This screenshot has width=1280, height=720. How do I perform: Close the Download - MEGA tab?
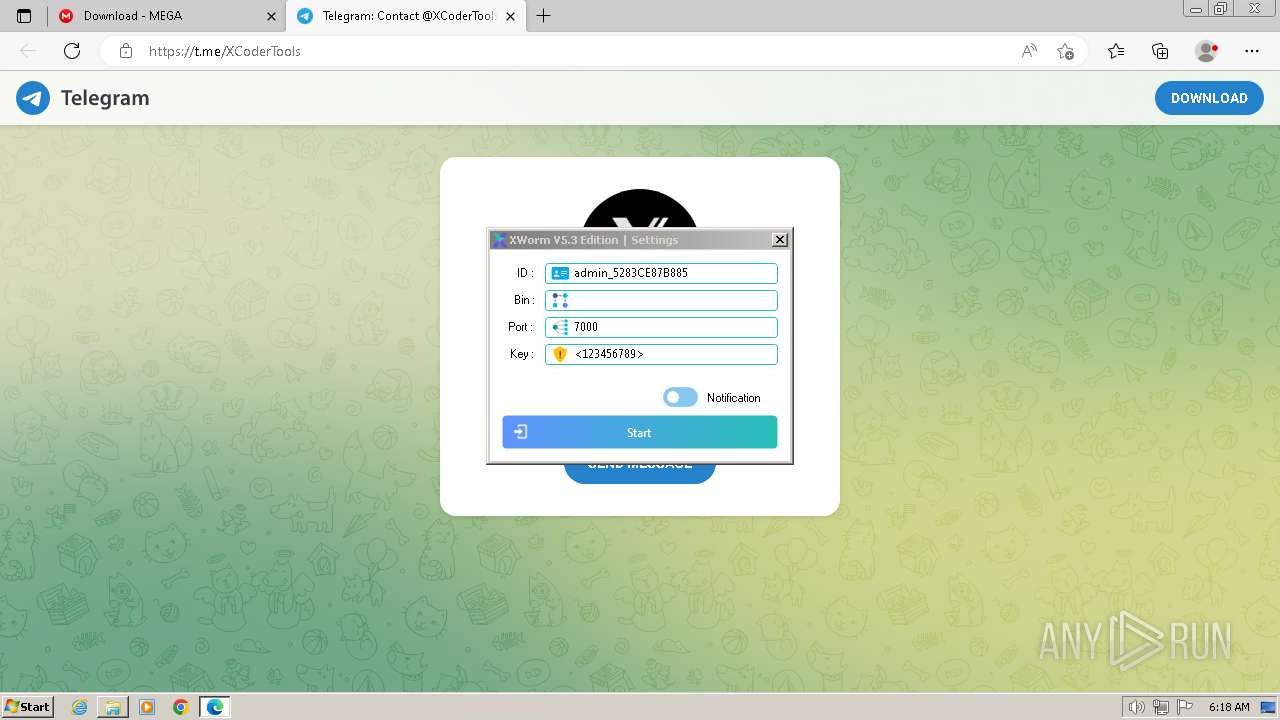pyautogui.click(x=271, y=16)
